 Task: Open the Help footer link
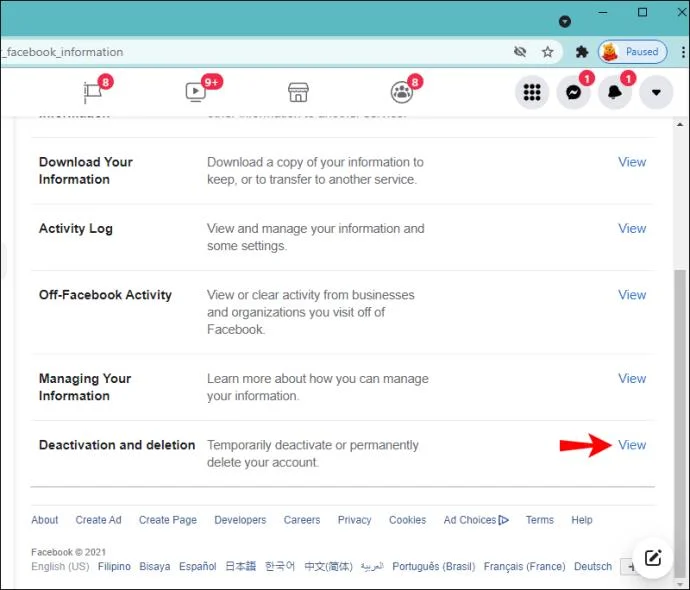pyautogui.click(x=582, y=520)
